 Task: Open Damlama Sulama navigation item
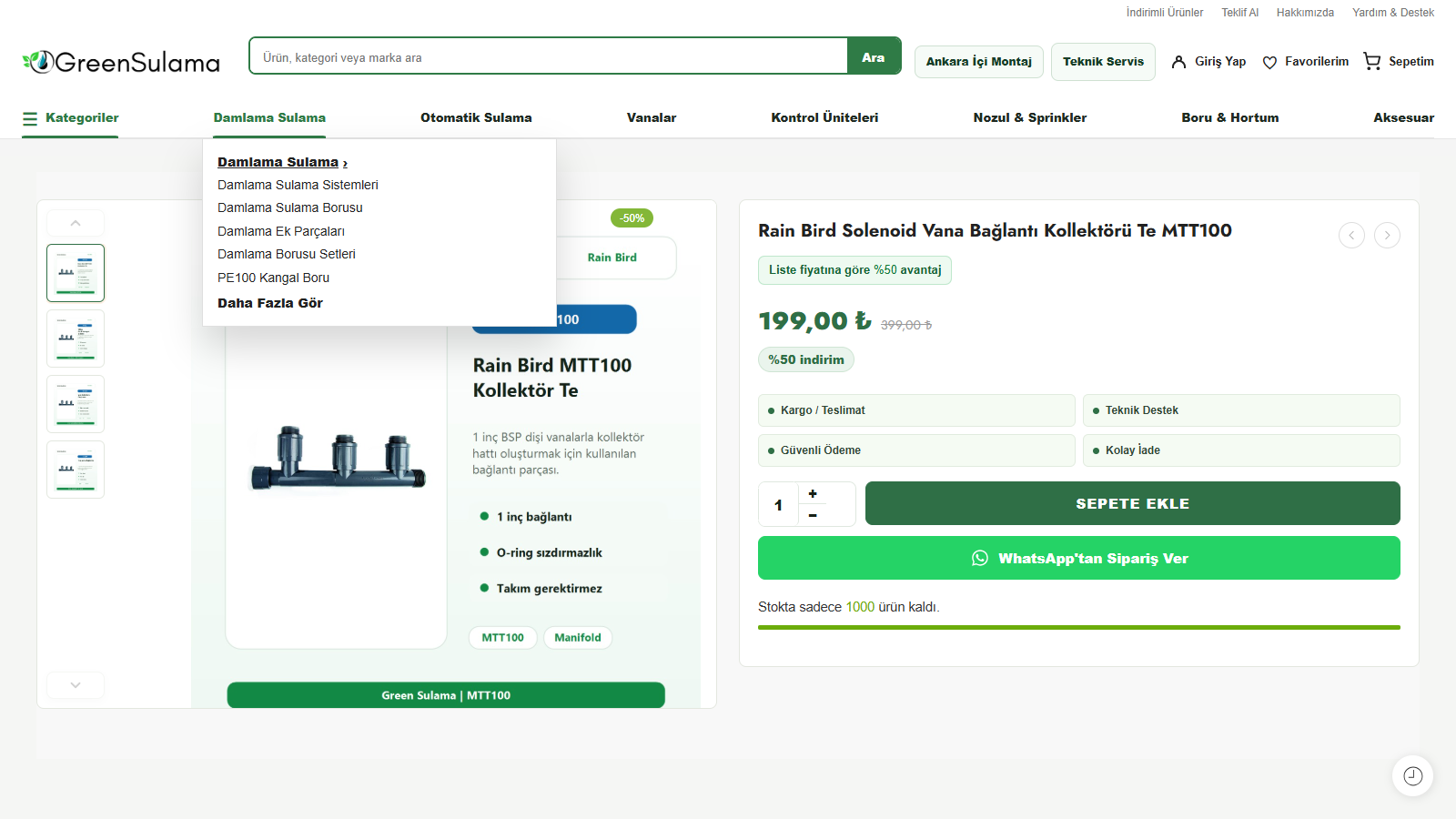click(269, 118)
